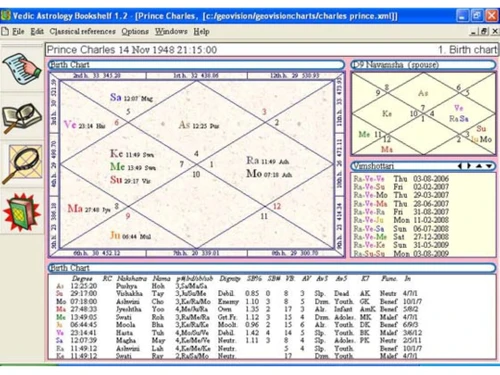
Task: Click As 12:25 in the birth chart
Action: coord(199,125)
